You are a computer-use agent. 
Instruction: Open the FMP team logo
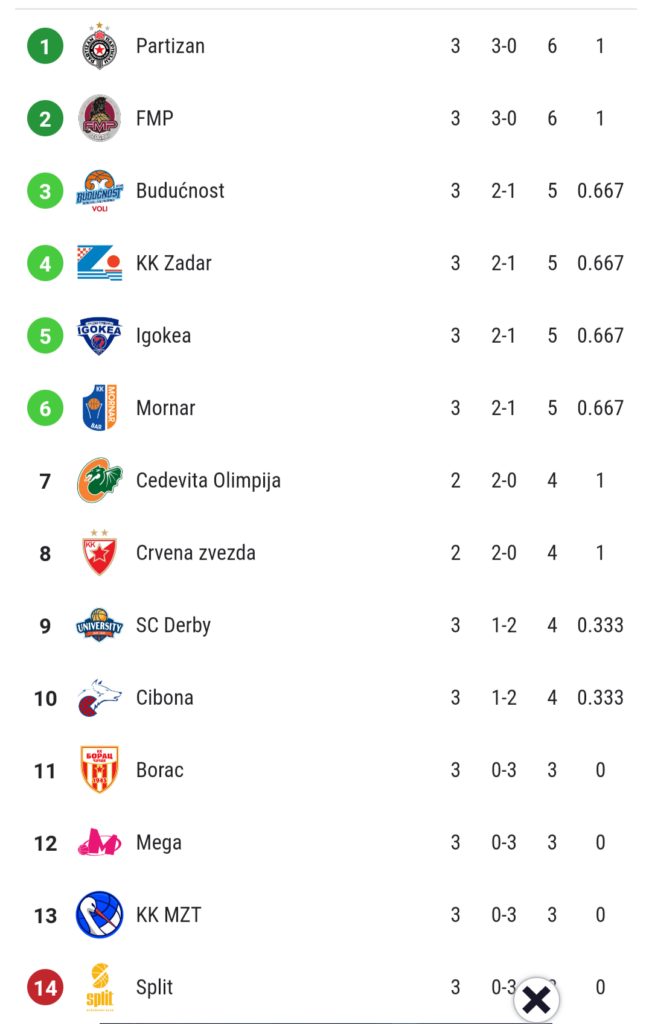(x=99, y=118)
